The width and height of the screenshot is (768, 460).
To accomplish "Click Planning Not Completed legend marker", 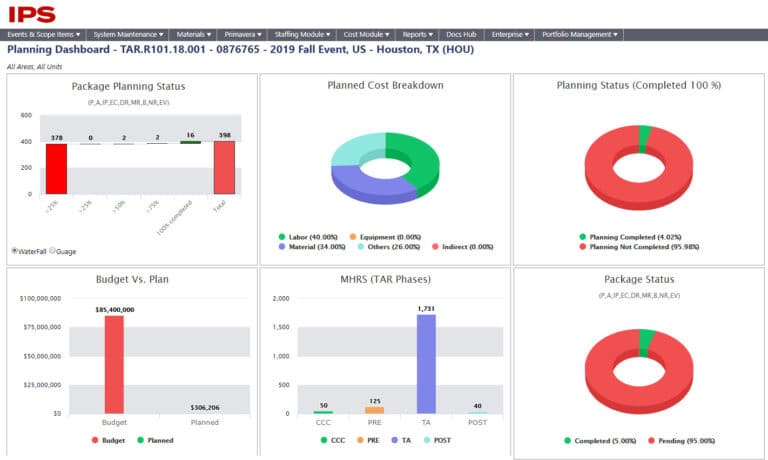I will [x=583, y=246].
